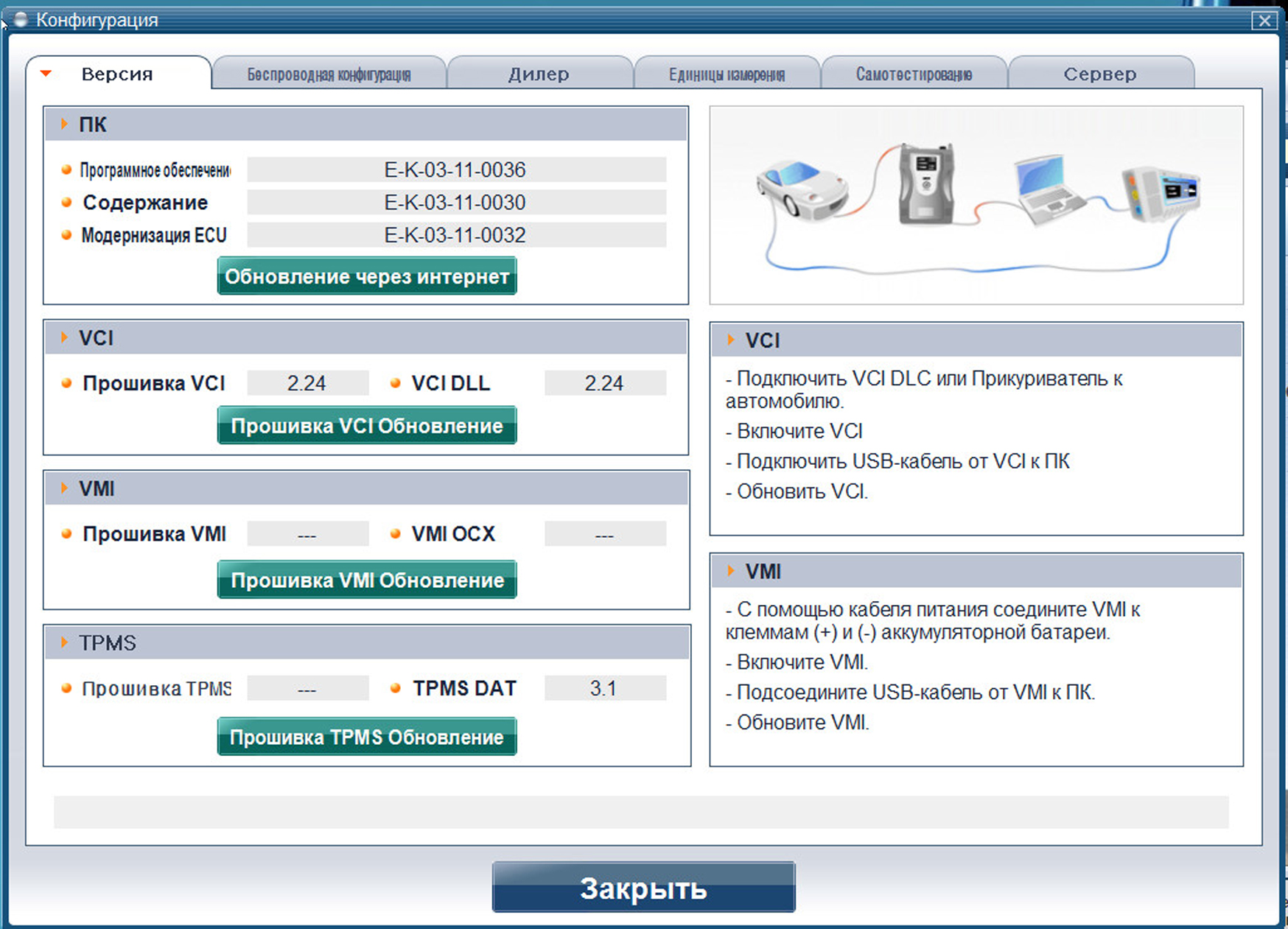Expand the left VCI section arrow

65,337
